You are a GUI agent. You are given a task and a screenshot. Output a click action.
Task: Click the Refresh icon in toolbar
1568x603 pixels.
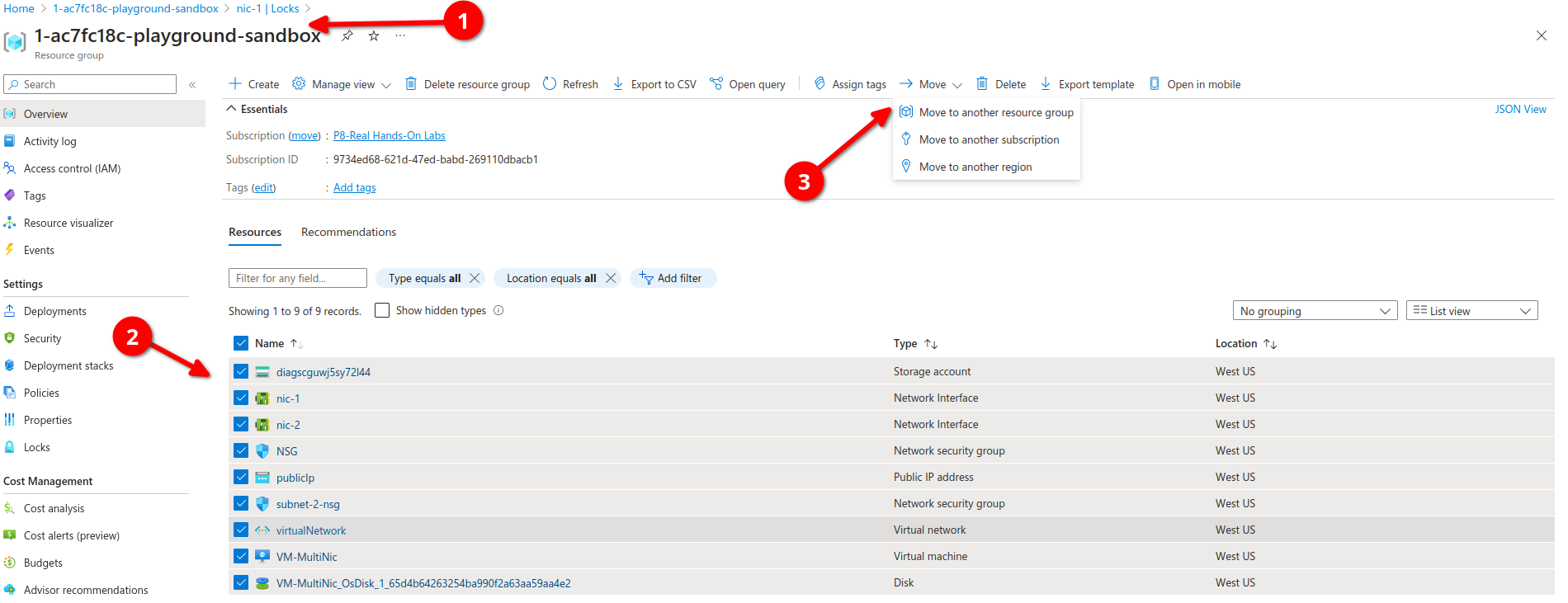point(550,84)
